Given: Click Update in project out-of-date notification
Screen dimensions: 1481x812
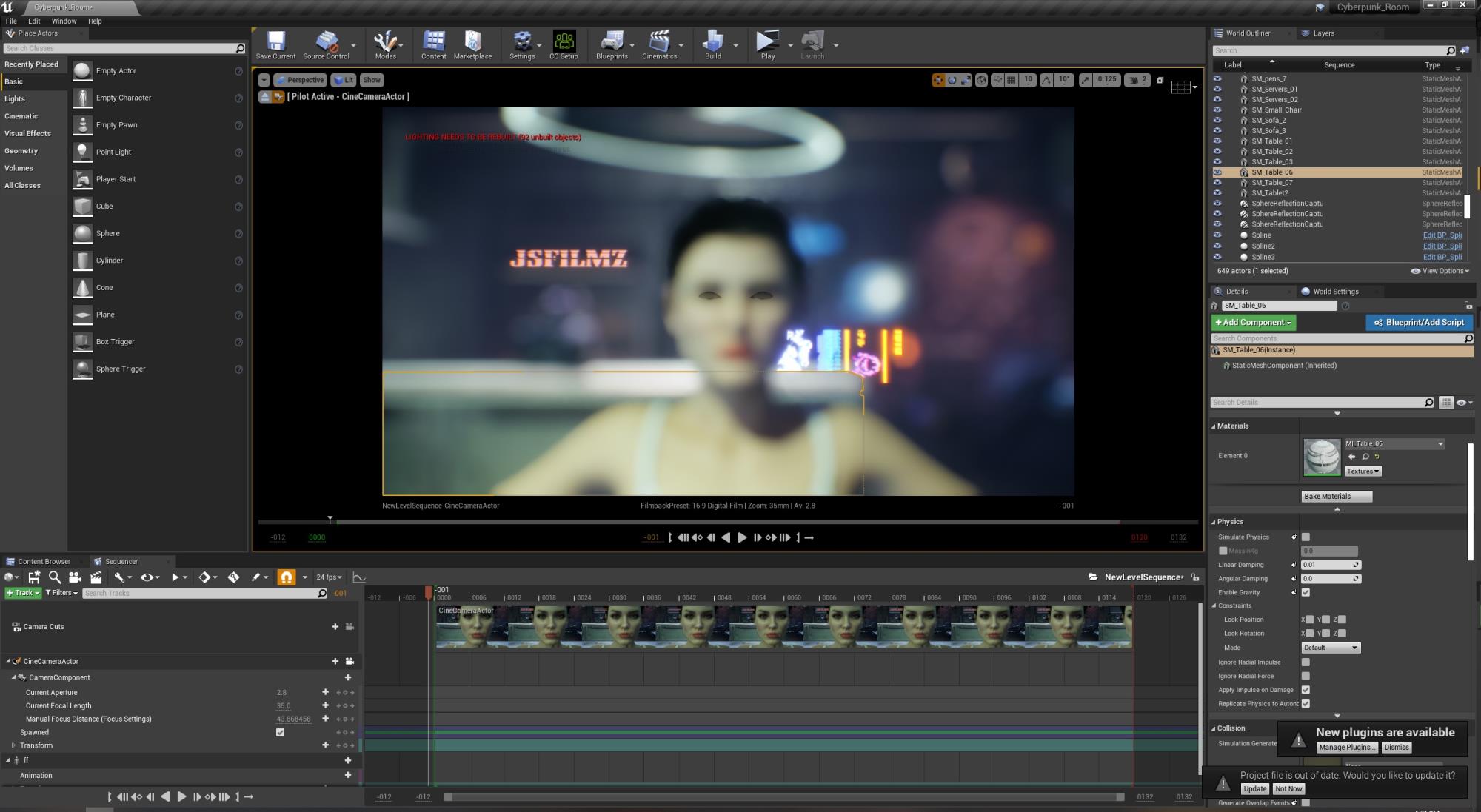Looking at the screenshot, I should [x=1254, y=789].
